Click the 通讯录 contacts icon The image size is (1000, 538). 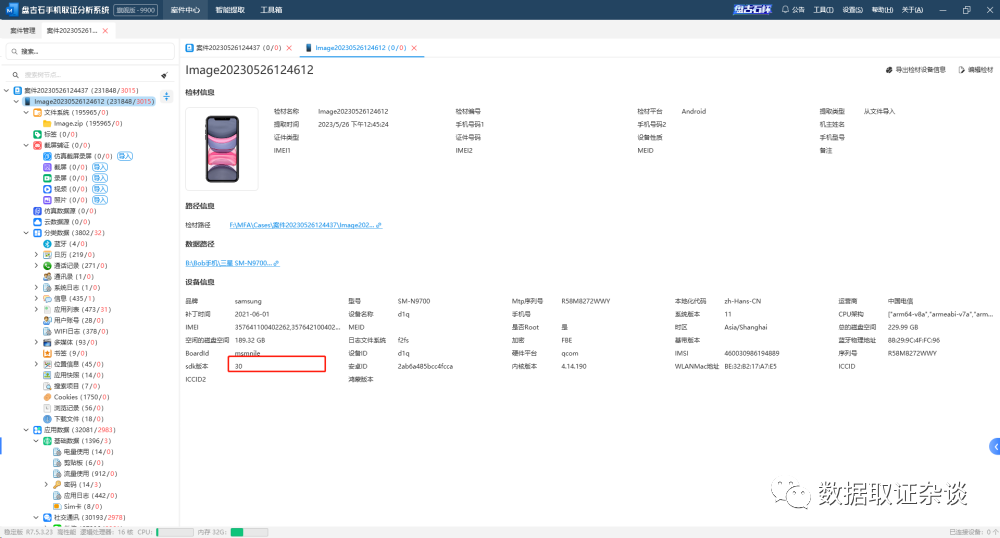(x=47, y=277)
